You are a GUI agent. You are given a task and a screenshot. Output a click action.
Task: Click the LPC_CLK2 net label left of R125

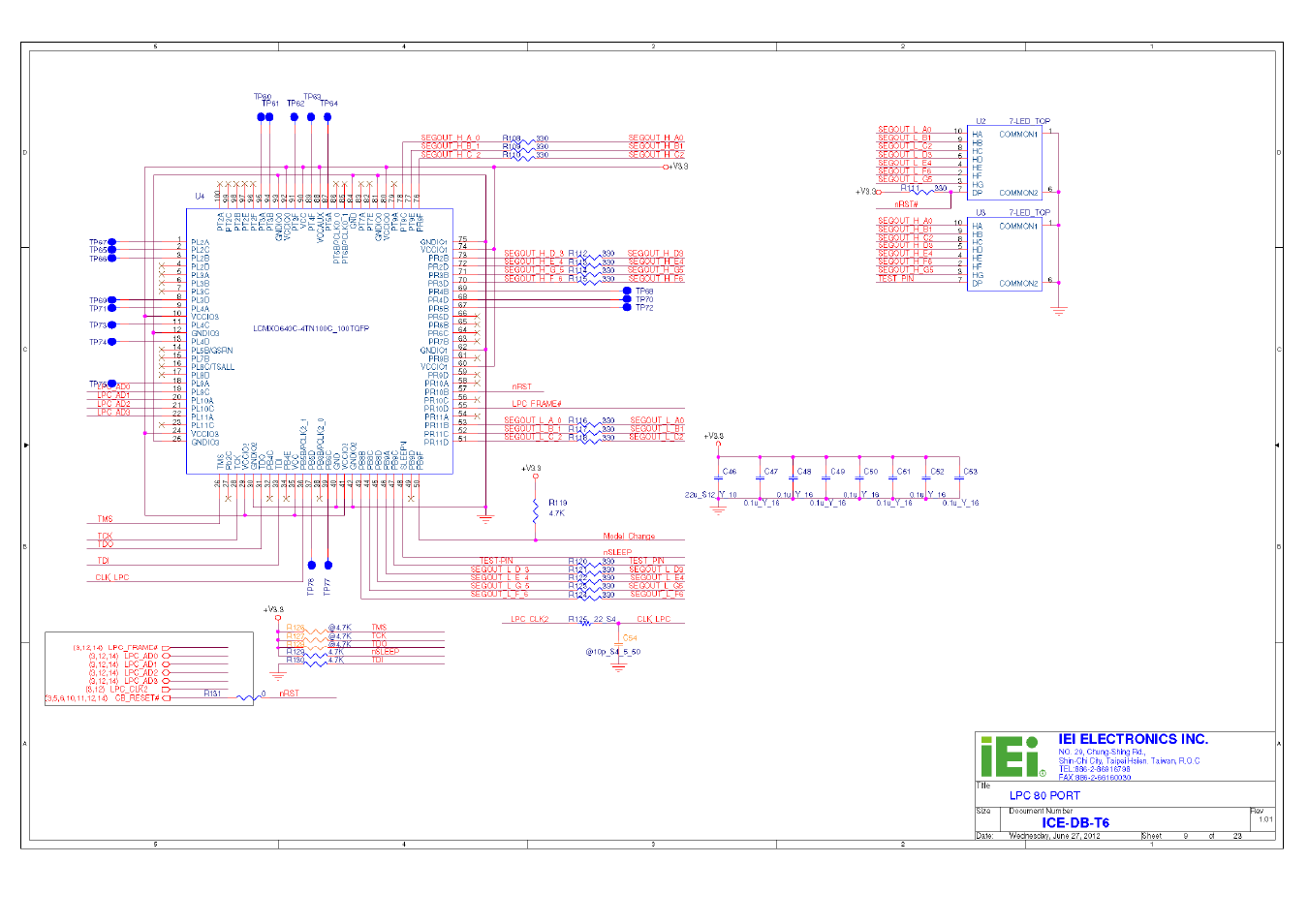[530, 619]
